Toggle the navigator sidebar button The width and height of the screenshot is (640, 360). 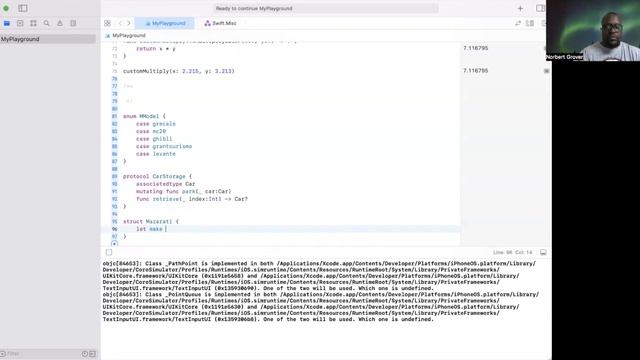23,8
